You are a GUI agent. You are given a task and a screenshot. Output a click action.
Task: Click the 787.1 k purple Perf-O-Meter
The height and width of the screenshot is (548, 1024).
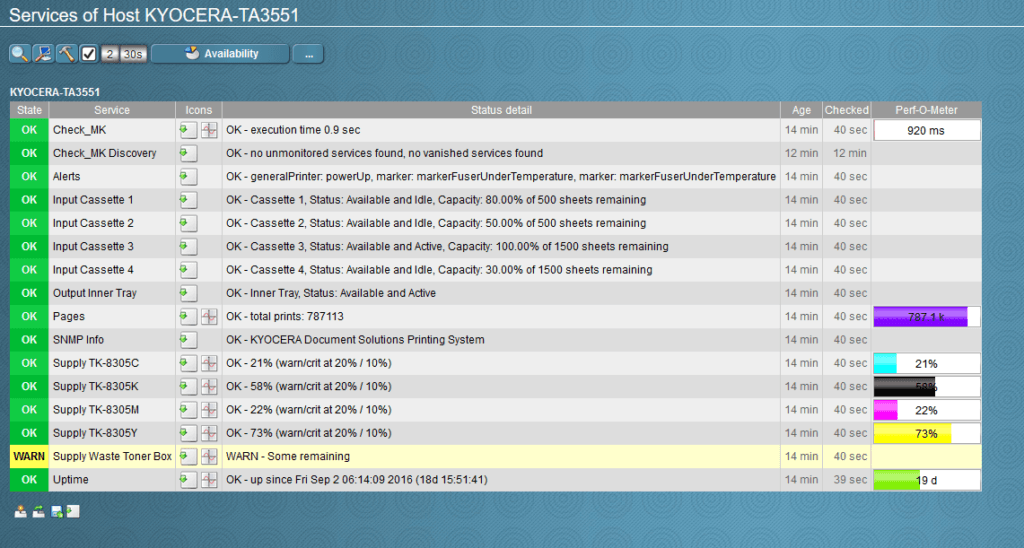(x=927, y=317)
